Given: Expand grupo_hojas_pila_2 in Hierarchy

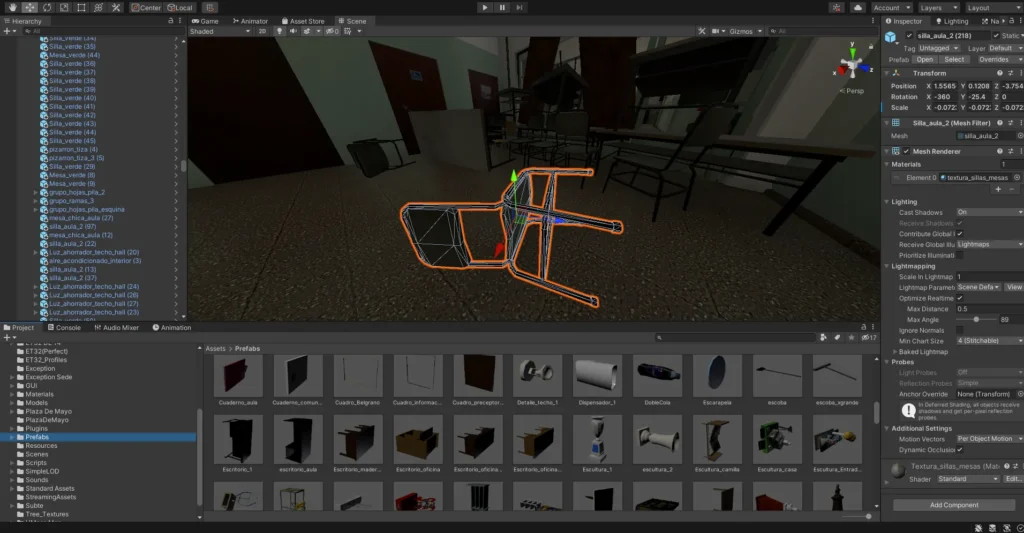Looking at the screenshot, I should point(35,192).
